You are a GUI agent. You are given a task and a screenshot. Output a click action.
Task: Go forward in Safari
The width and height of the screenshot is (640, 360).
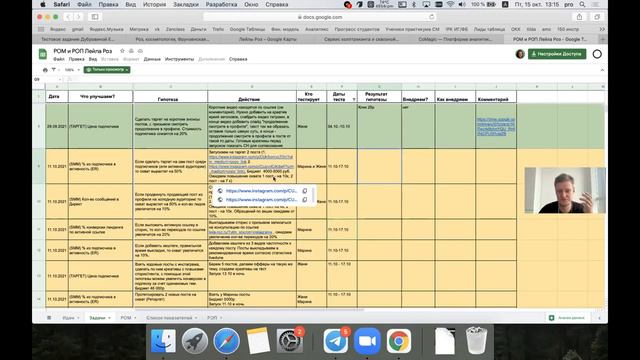click(78, 17)
